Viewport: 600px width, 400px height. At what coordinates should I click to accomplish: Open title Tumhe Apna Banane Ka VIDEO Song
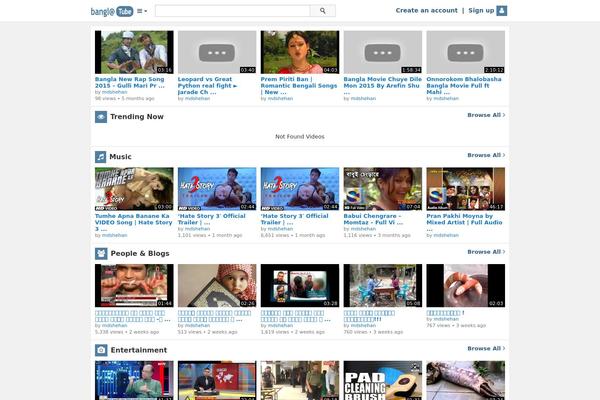coord(134,222)
